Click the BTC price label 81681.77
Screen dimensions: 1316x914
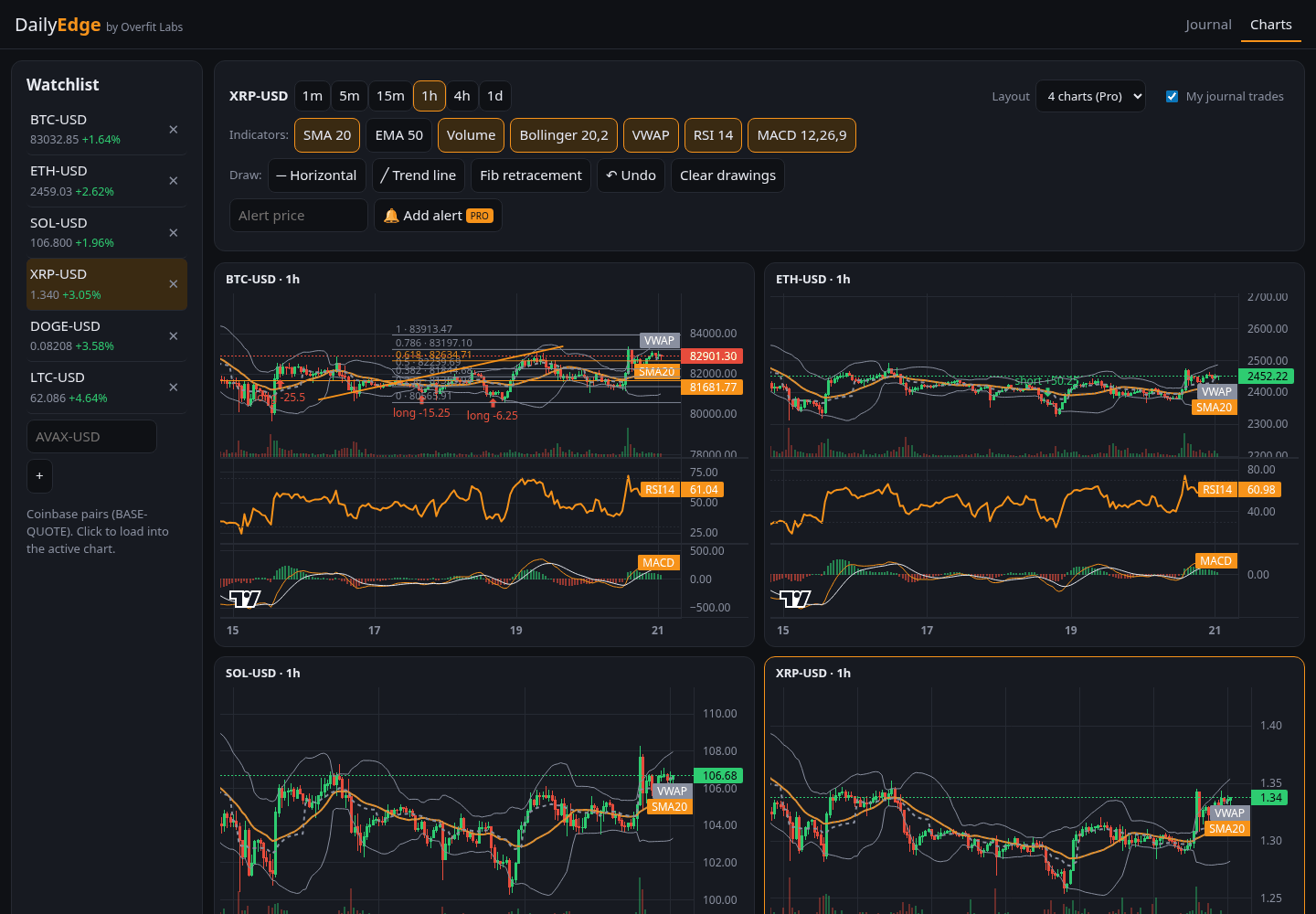(x=712, y=388)
